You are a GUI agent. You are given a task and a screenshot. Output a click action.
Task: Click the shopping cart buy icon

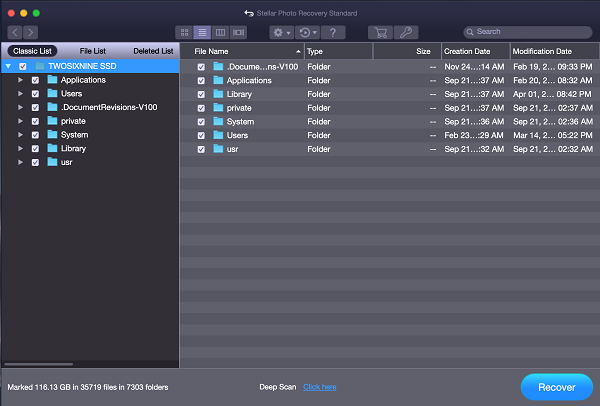coord(380,33)
